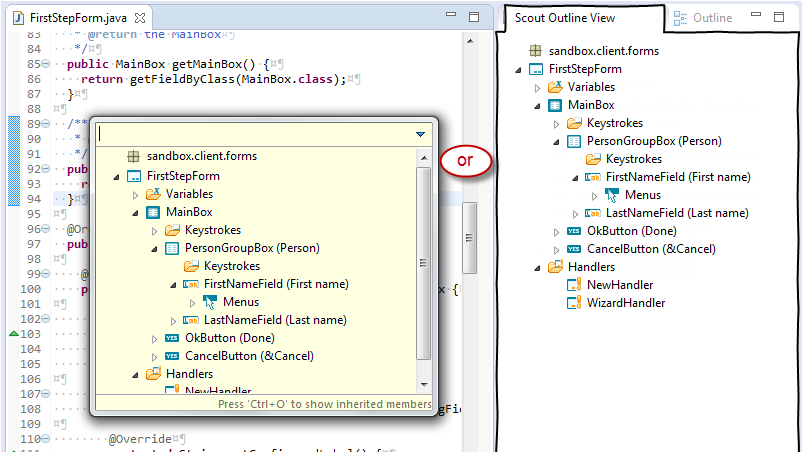Image resolution: width=803 pixels, height=452 pixels.
Task: Click Handlers folder icon in popup outline
Action: (153, 374)
